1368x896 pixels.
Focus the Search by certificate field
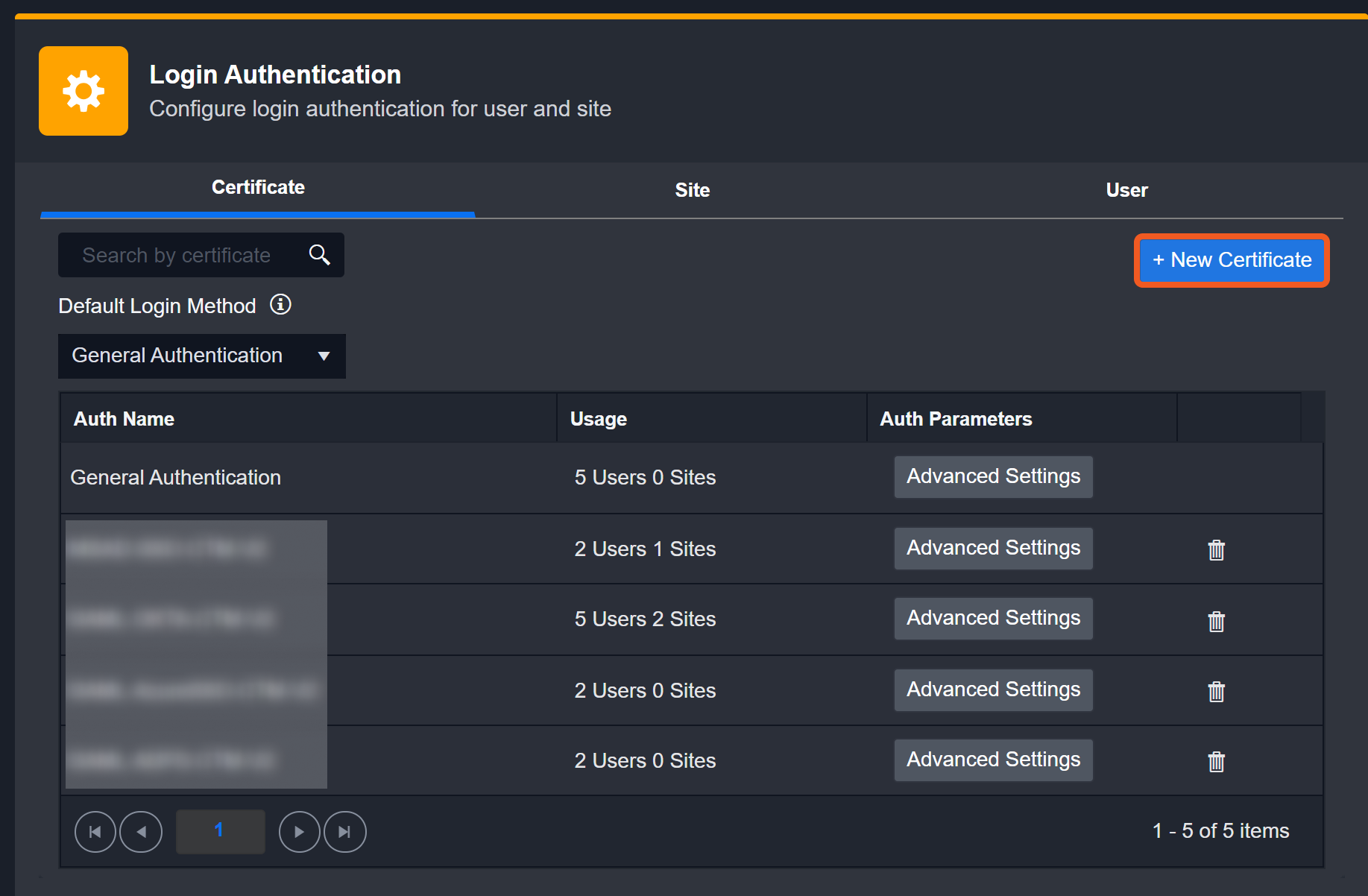pos(179,255)
